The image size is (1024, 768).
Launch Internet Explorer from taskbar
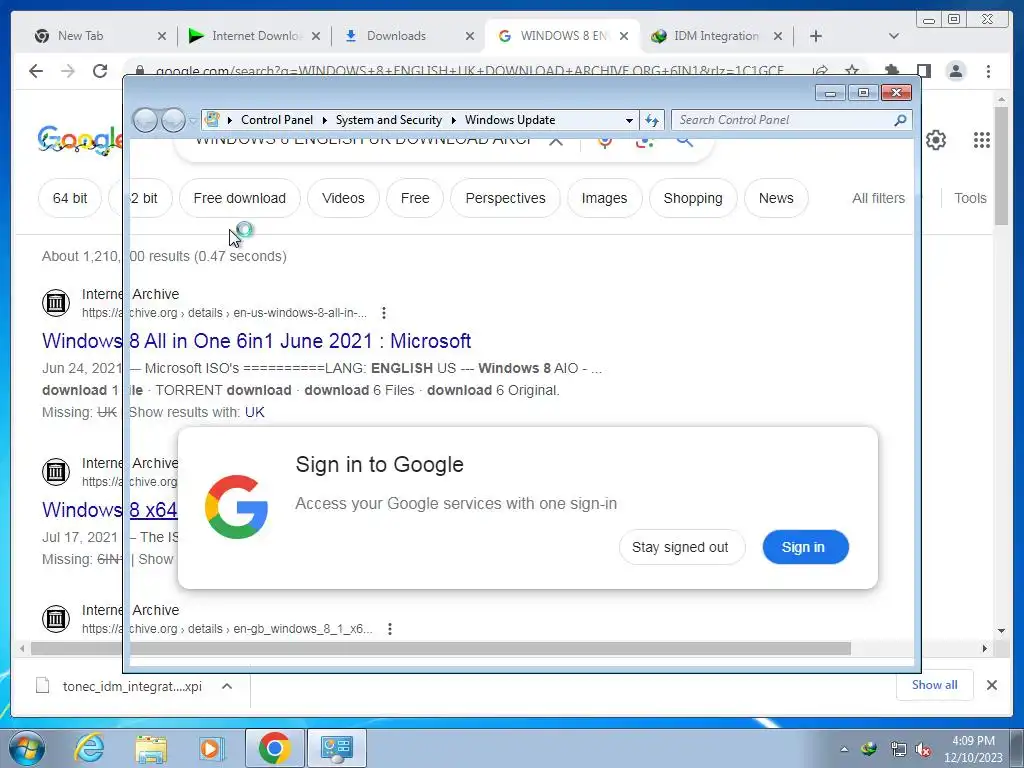coord(89,748)
